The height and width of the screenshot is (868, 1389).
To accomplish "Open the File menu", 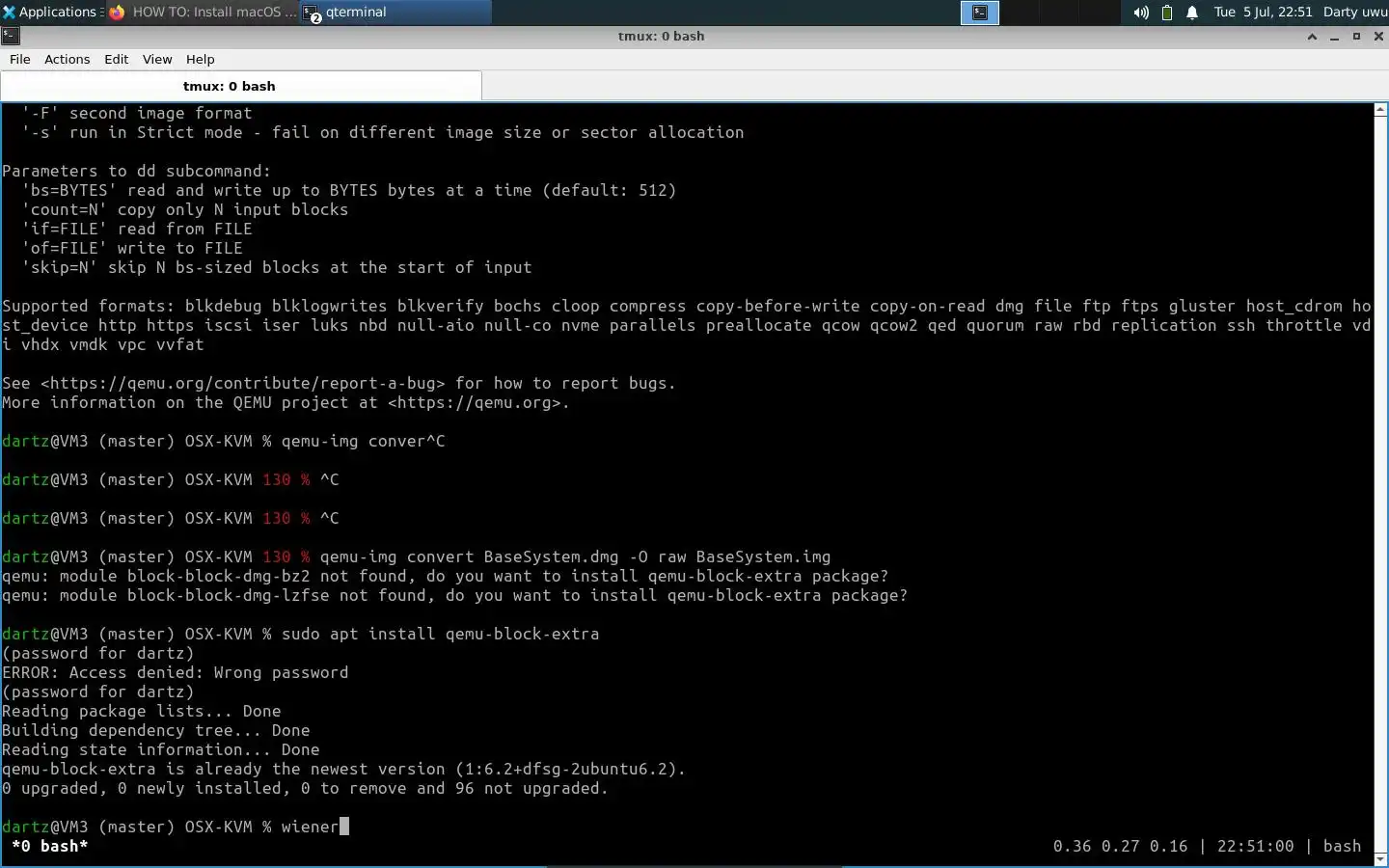I will pos(20,59).
